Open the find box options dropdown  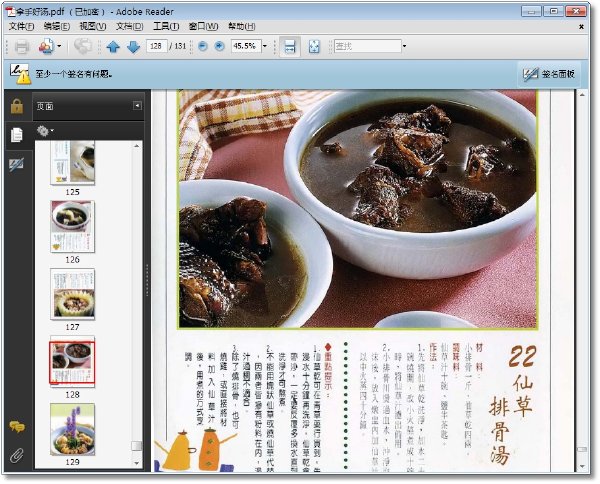tap(404, 46)
